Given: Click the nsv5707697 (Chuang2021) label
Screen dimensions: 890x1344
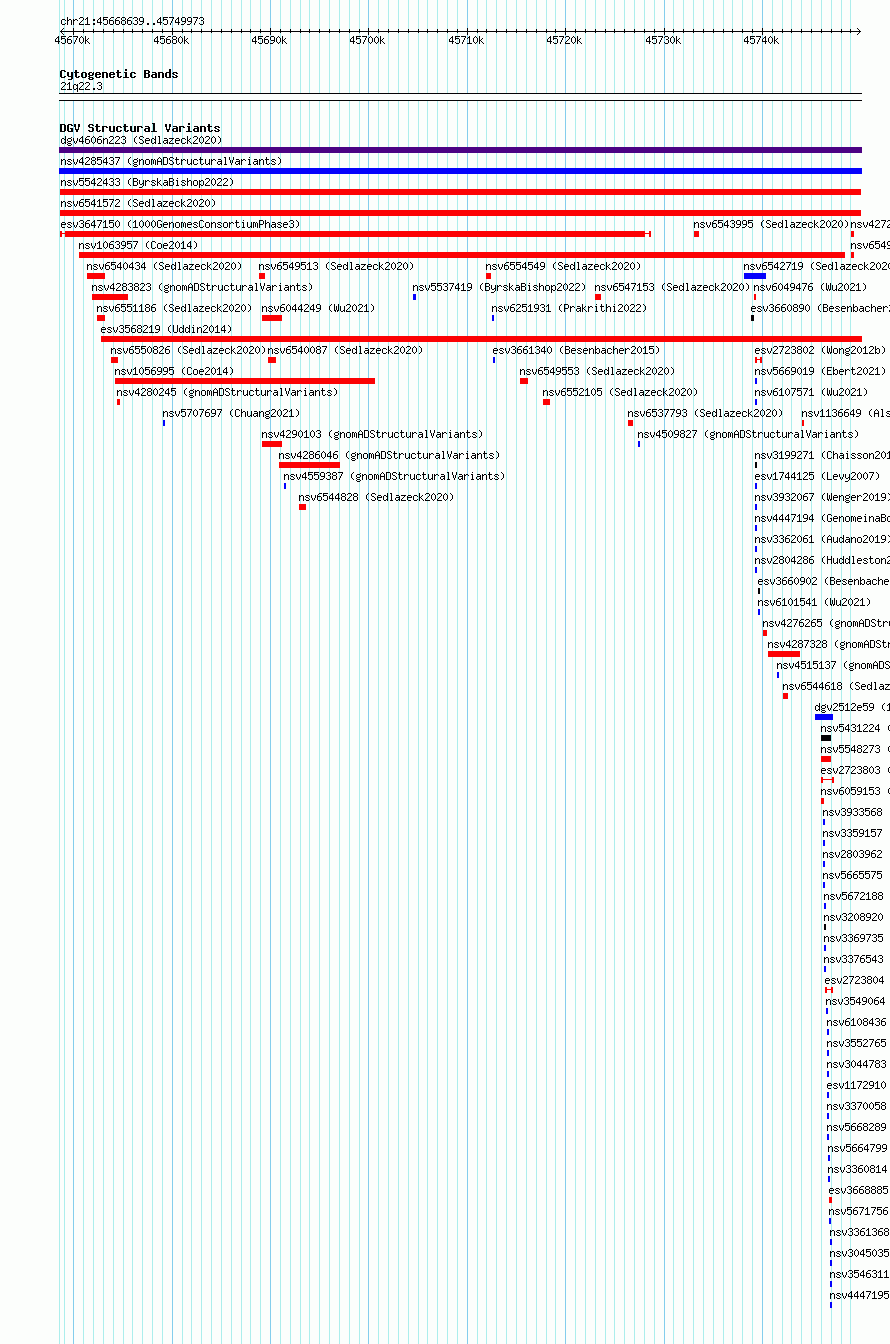Looking at the screenshot, I should click(231, 413).
